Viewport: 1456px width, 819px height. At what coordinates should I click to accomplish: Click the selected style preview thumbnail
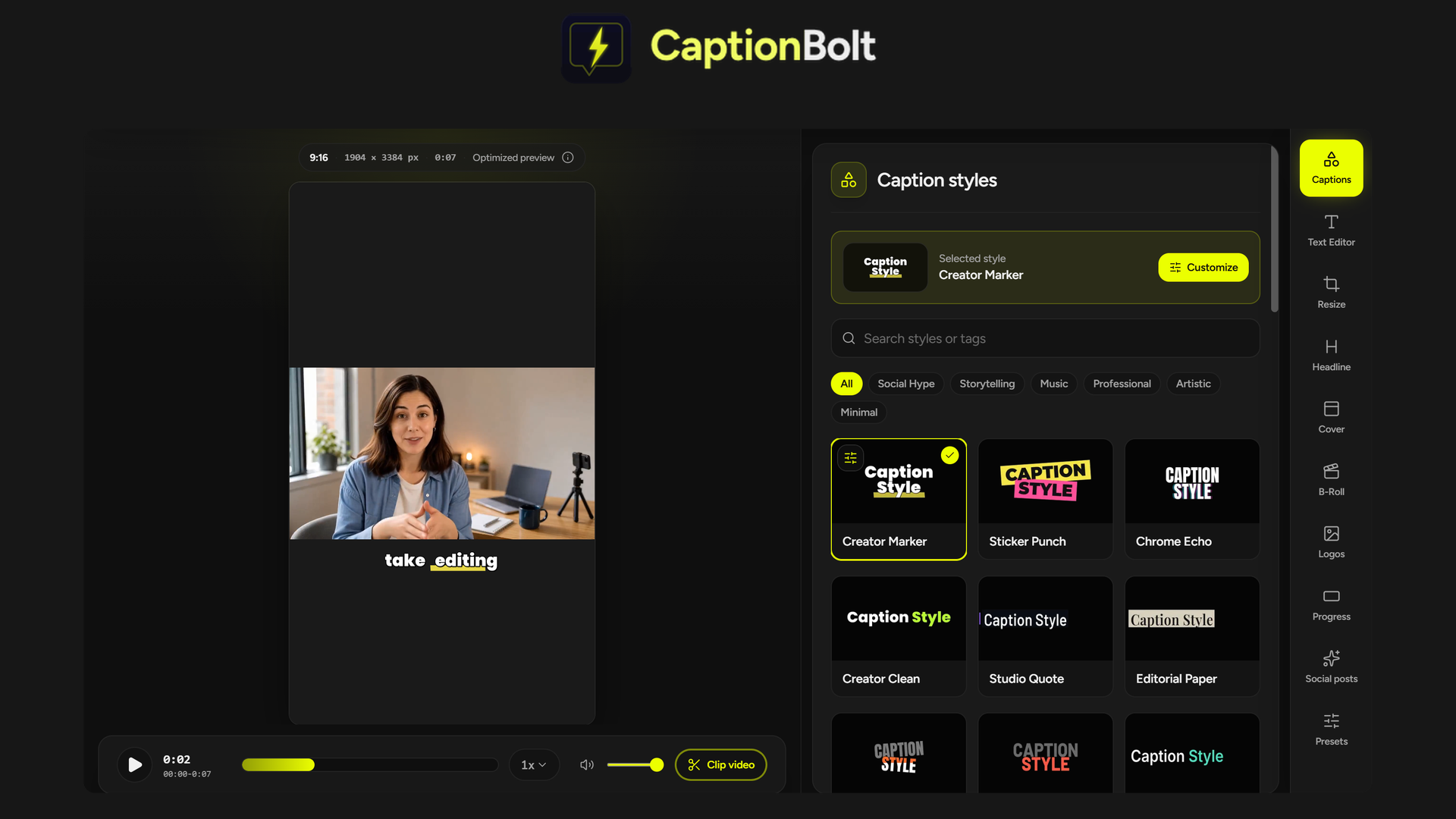pos(885,267)
